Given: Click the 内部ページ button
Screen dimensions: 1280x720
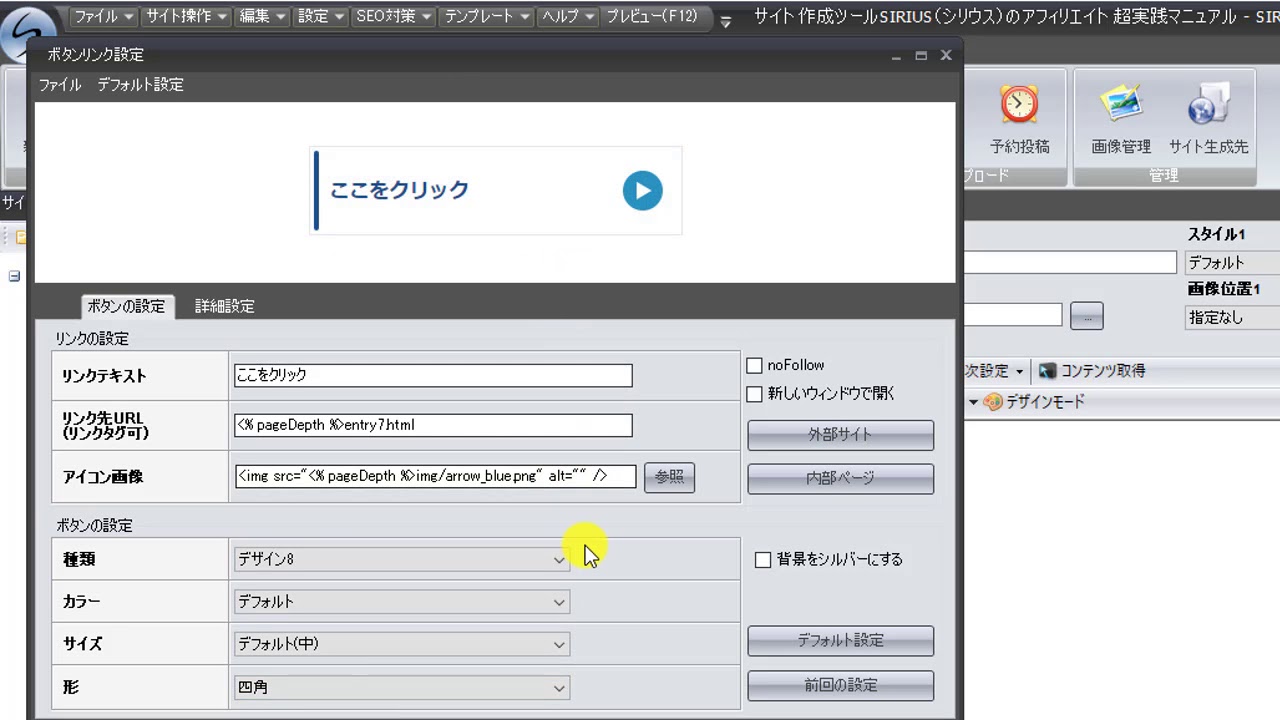Looking at the screenshot, I should pyautogui.click(x=840, y=478).
